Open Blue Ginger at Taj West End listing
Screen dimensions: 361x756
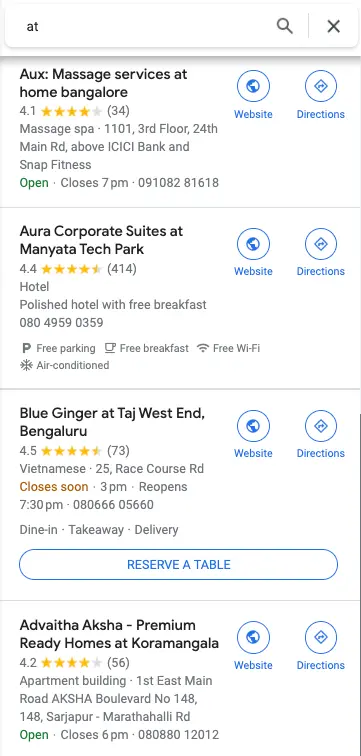click(112, 422)
